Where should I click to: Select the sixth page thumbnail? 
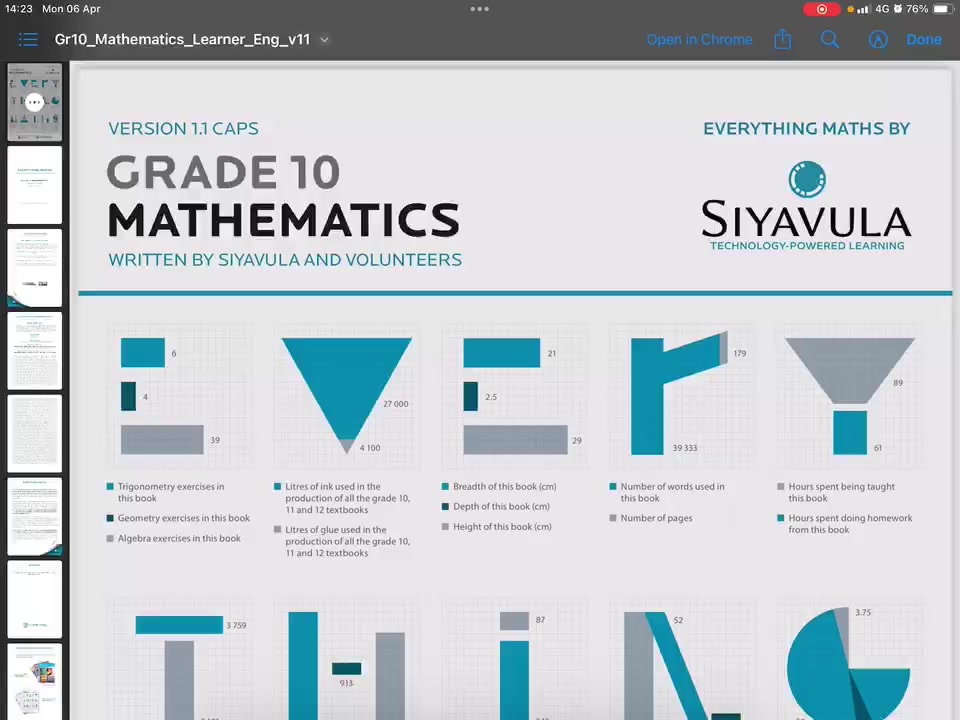(34, 517)
